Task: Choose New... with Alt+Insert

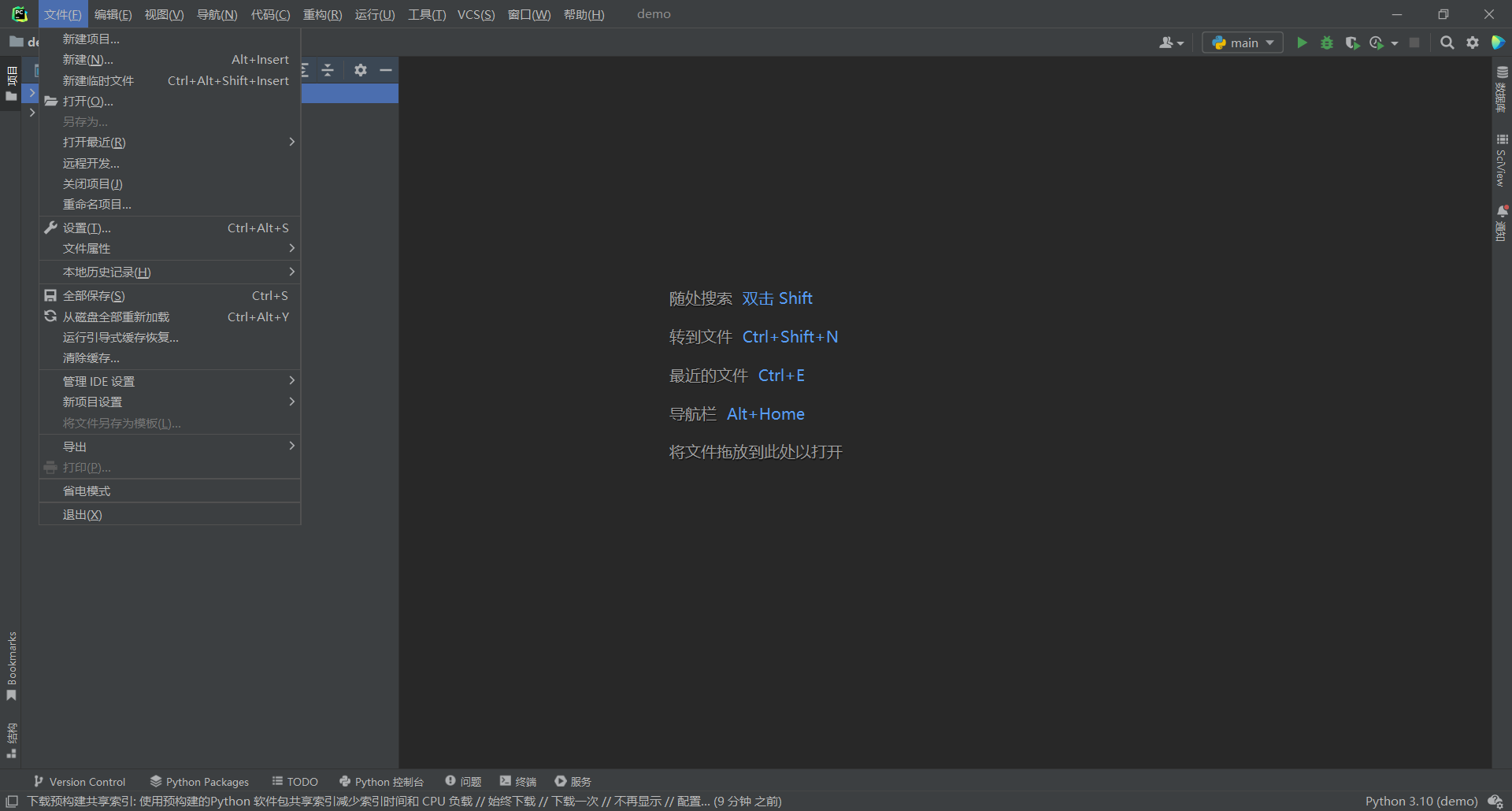Action: click(x=170, y=60)
